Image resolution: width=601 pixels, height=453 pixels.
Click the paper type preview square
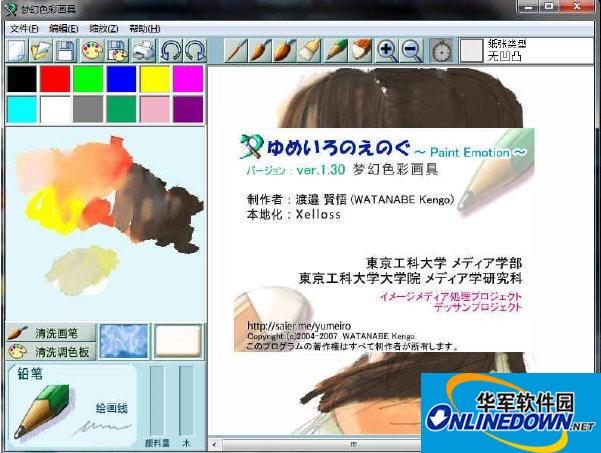coord(471,50)
